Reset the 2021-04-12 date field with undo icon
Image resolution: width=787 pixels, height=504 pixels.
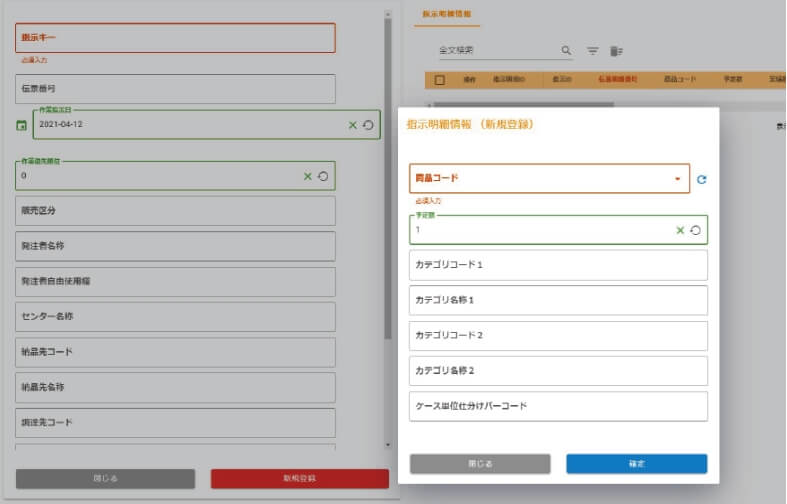pos(368,125)
